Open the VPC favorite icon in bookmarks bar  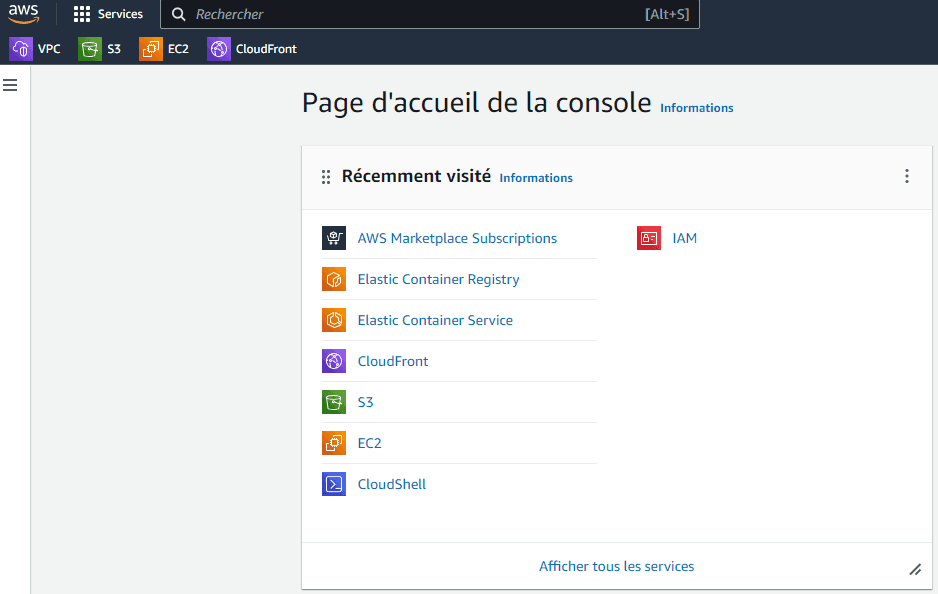(21, 49)
